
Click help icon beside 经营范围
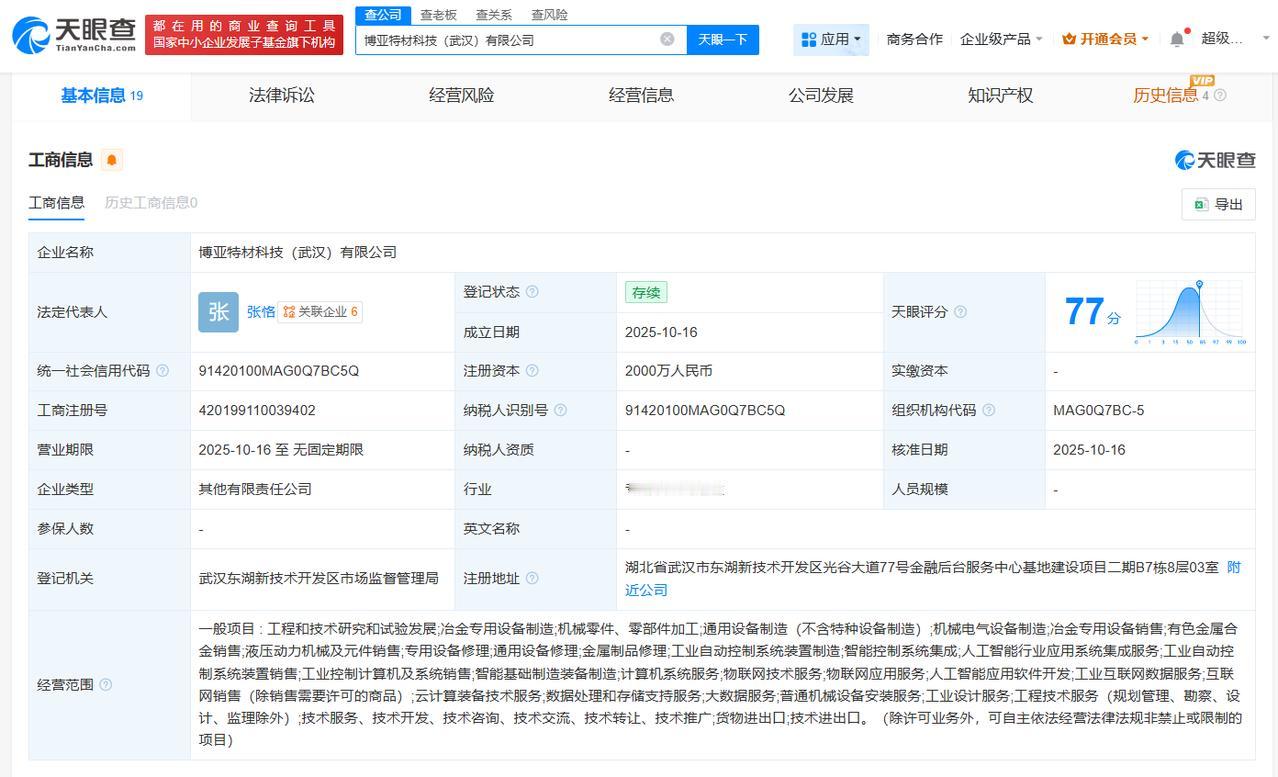pos(106,685)
